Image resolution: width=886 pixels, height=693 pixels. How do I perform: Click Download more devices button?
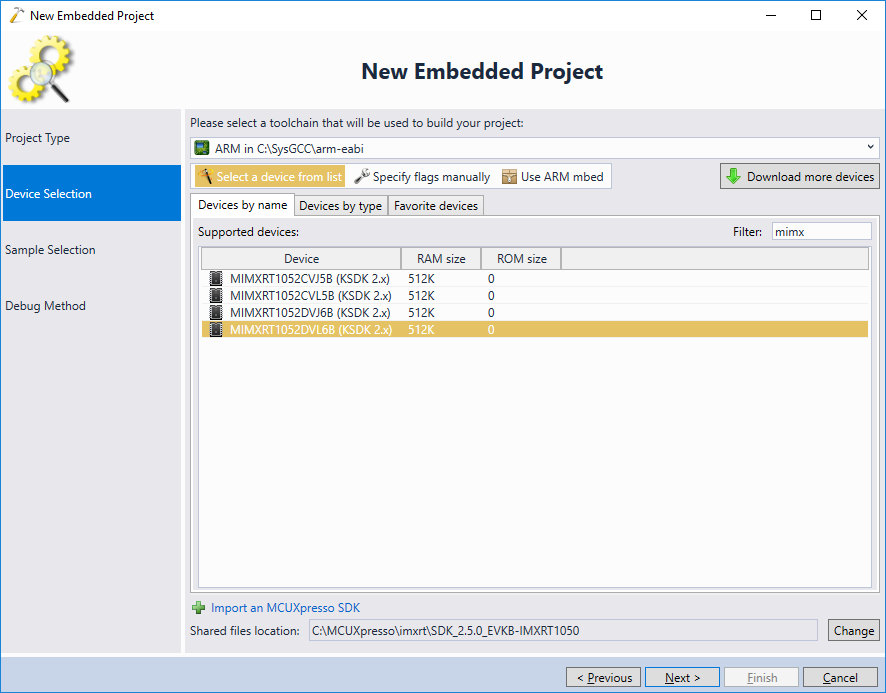coord(800,176)
